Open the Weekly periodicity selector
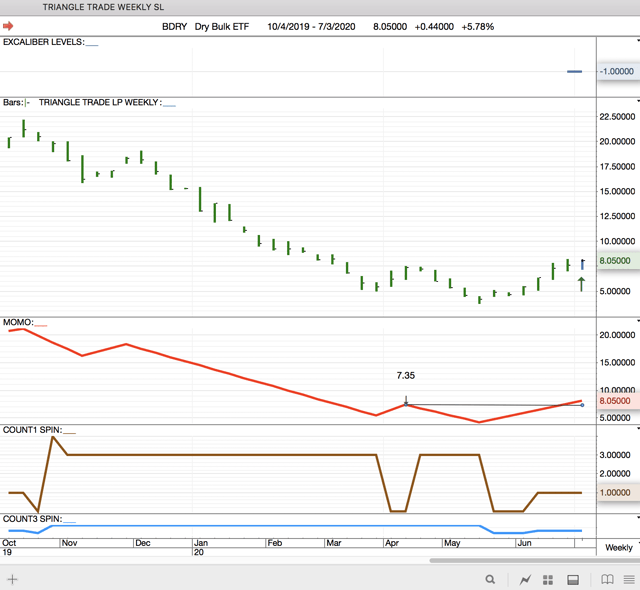The height and width of the screenshot is (590, 640). (x=619, y=548)
